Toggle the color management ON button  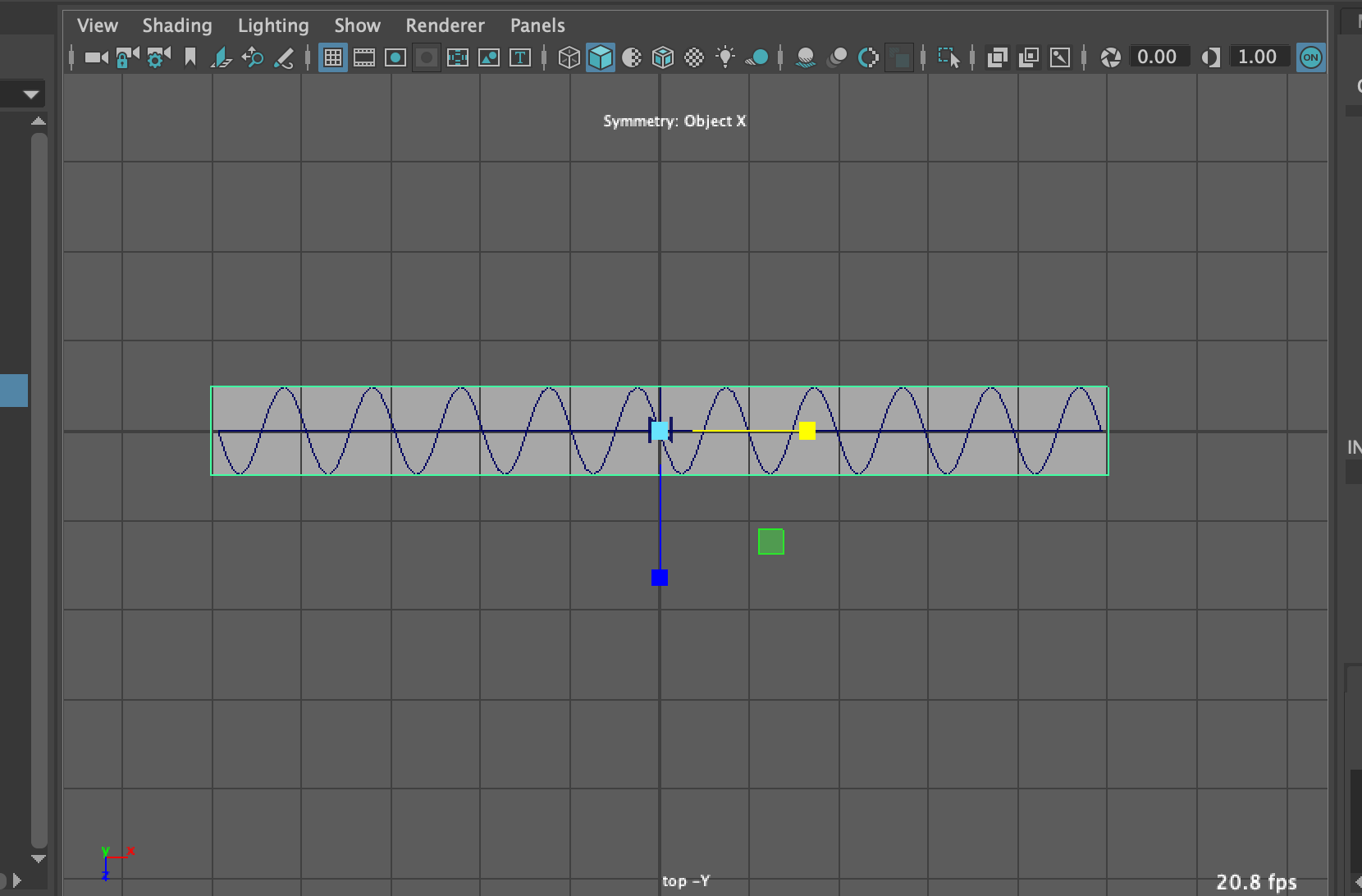click(x=1311, y=57)
